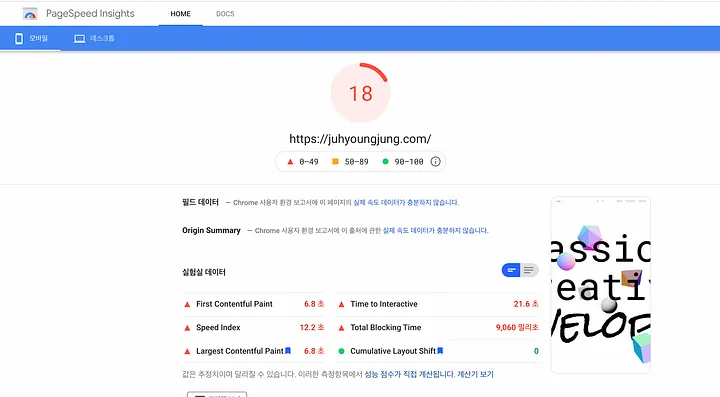Click the desktop monitor icon in blue bar
The height and width of the screenshot is (397, 720).
click(79, 39)
